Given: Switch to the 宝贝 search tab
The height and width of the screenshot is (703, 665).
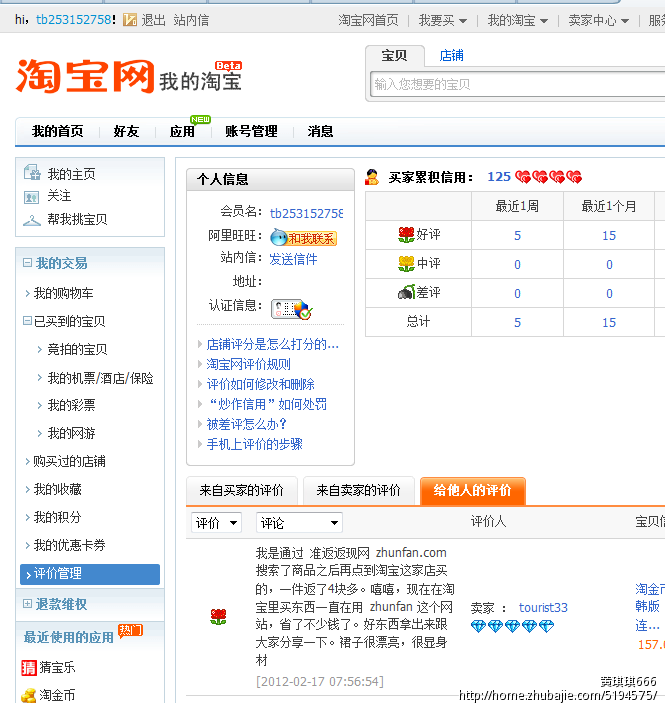Looking at the screenshot, I should point(395,56).
